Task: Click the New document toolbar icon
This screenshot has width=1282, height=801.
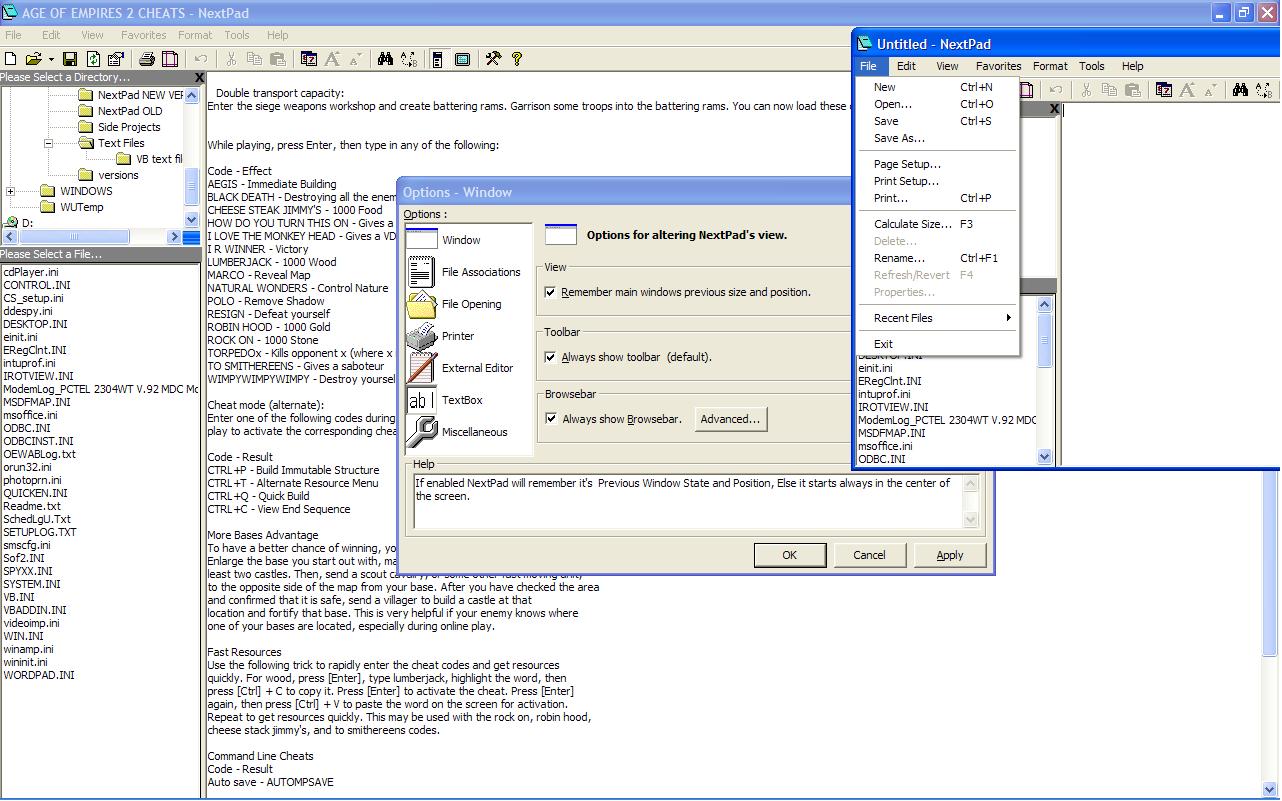Action: point(11,59)
